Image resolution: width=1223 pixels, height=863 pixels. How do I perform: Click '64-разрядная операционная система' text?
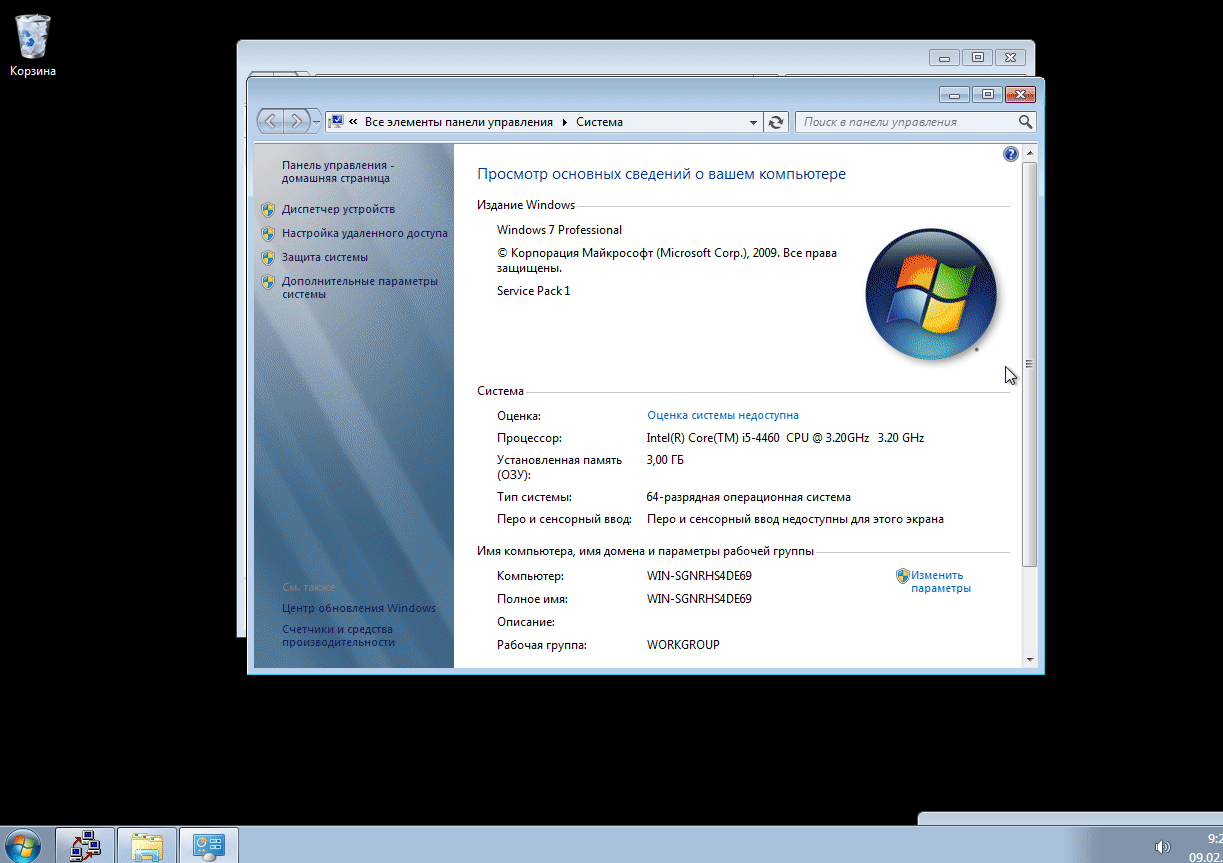pyautogui.click(x=749, y=497)
